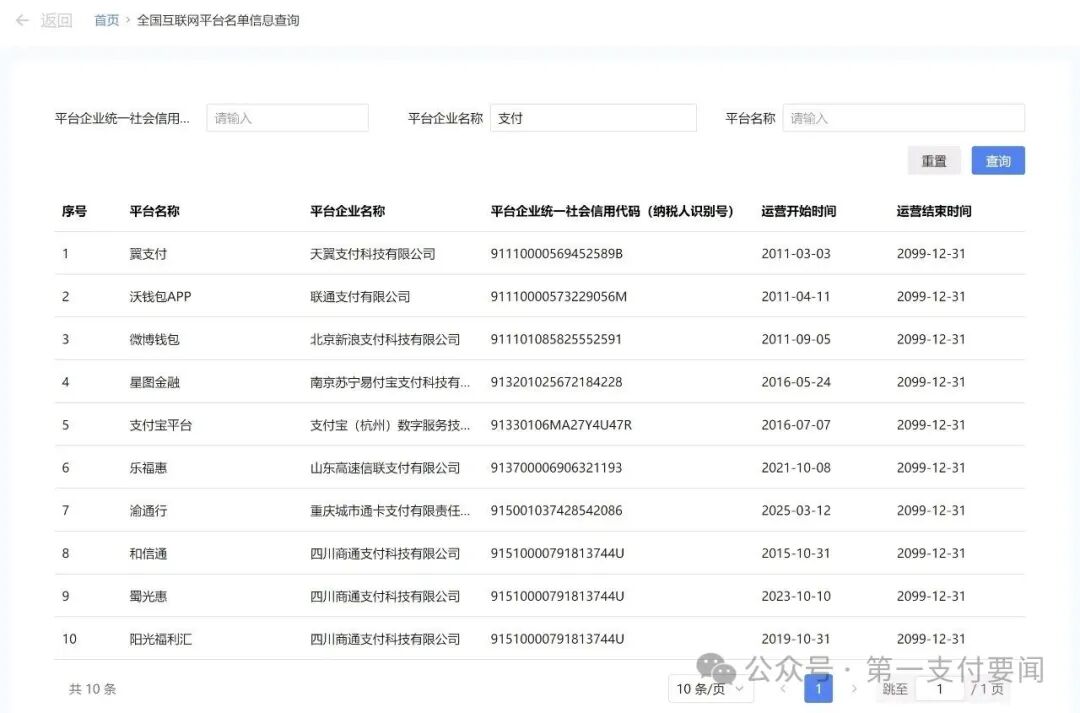
Task: Click the 重置 (Reset) button
Action: point(933,160)
